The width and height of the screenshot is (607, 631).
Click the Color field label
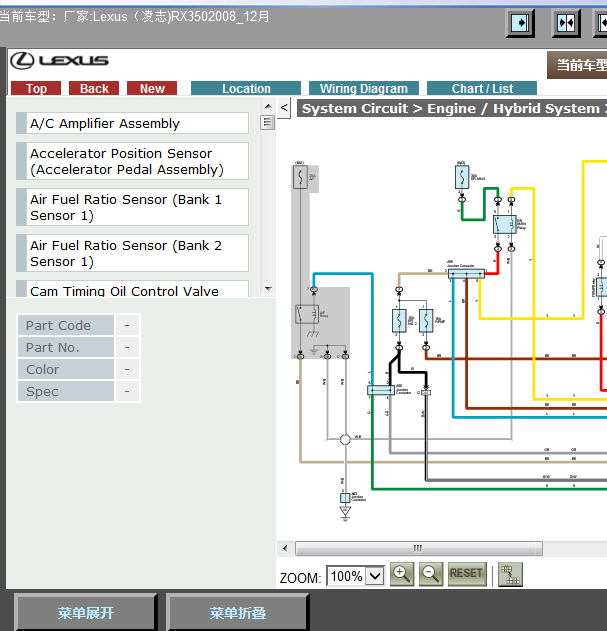click(x=66, y=369)
